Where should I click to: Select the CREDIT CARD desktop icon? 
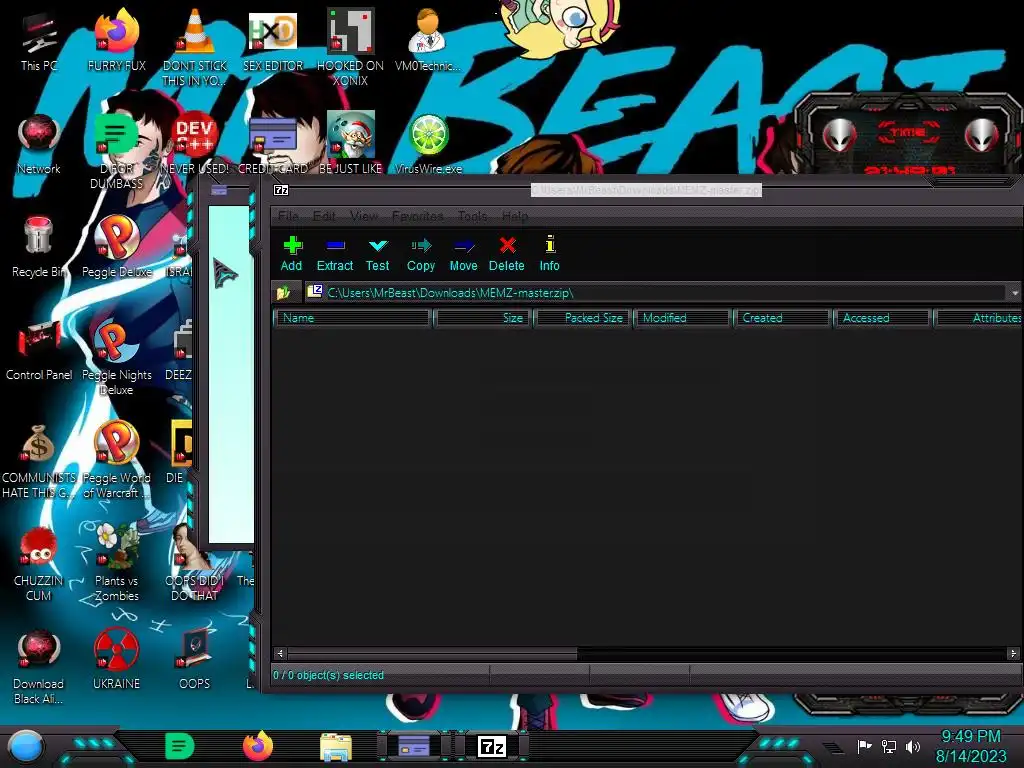(x=273, y=145)
